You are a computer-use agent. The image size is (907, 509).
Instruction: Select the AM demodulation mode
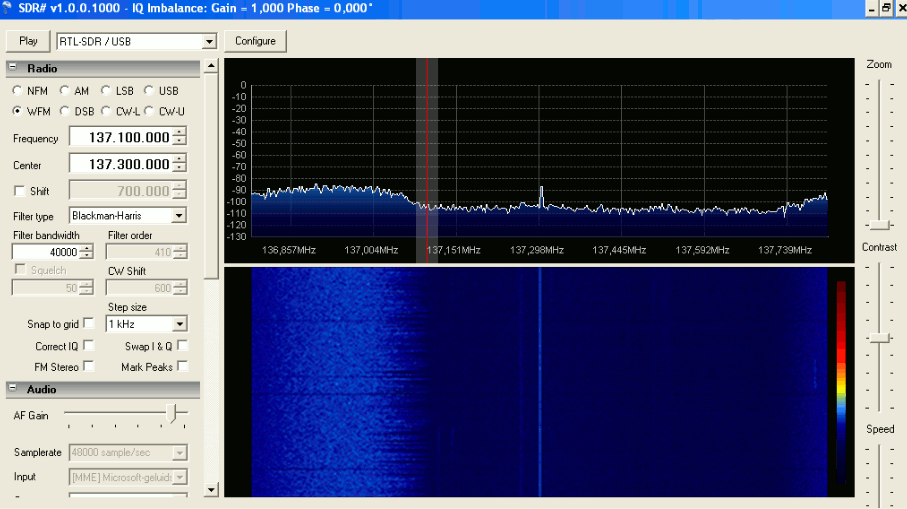(65, 91)
